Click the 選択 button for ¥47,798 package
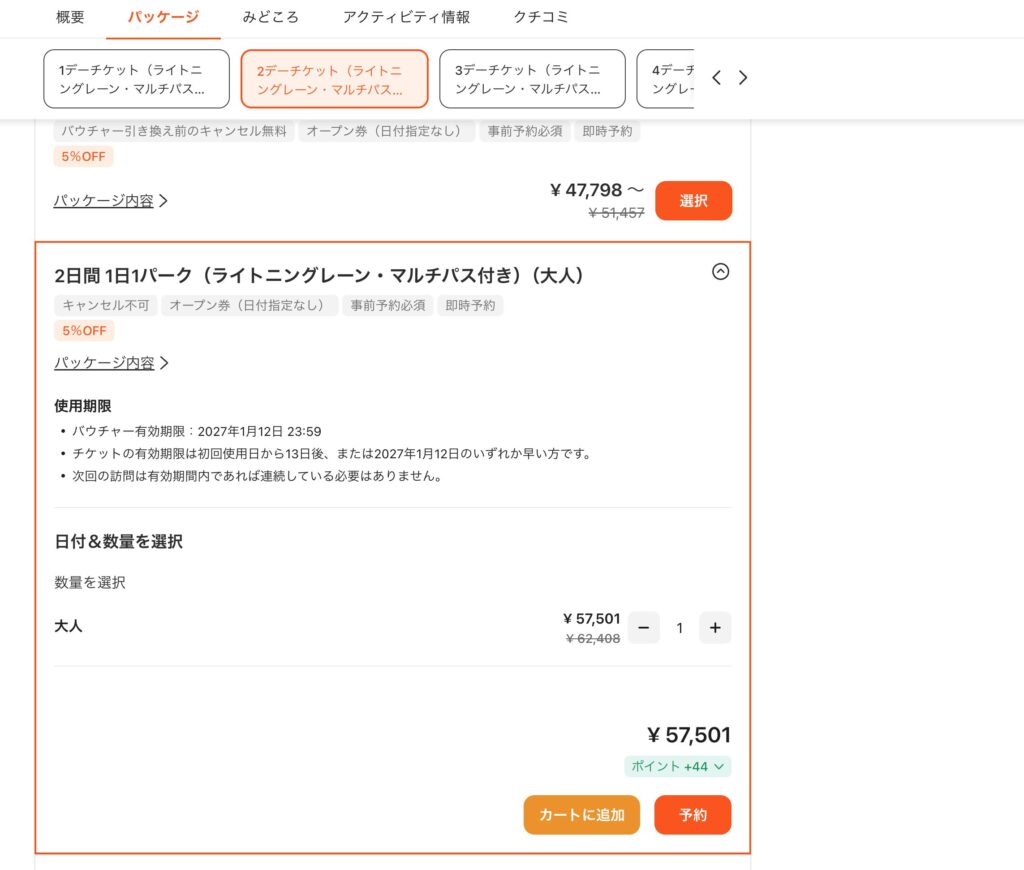1024x870 pixels. [x=693, y=201]
